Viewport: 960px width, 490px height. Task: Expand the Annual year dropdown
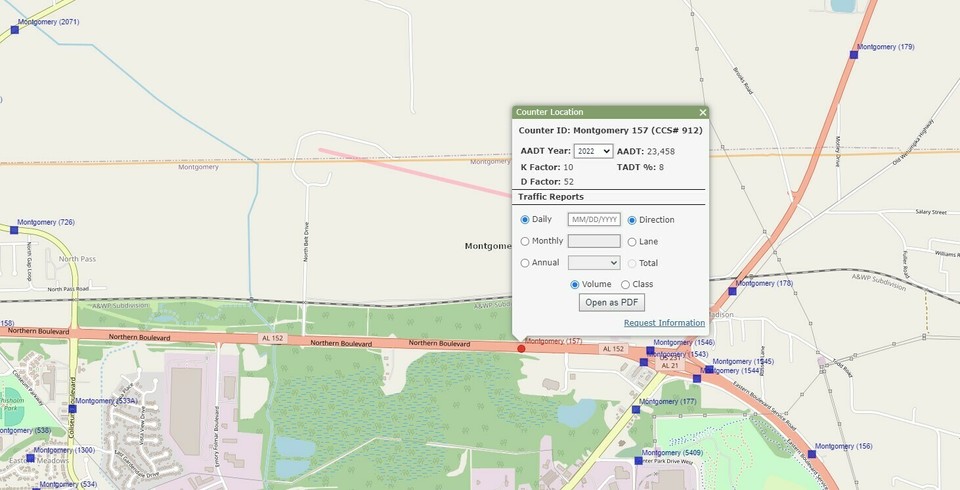click(593, 263)
